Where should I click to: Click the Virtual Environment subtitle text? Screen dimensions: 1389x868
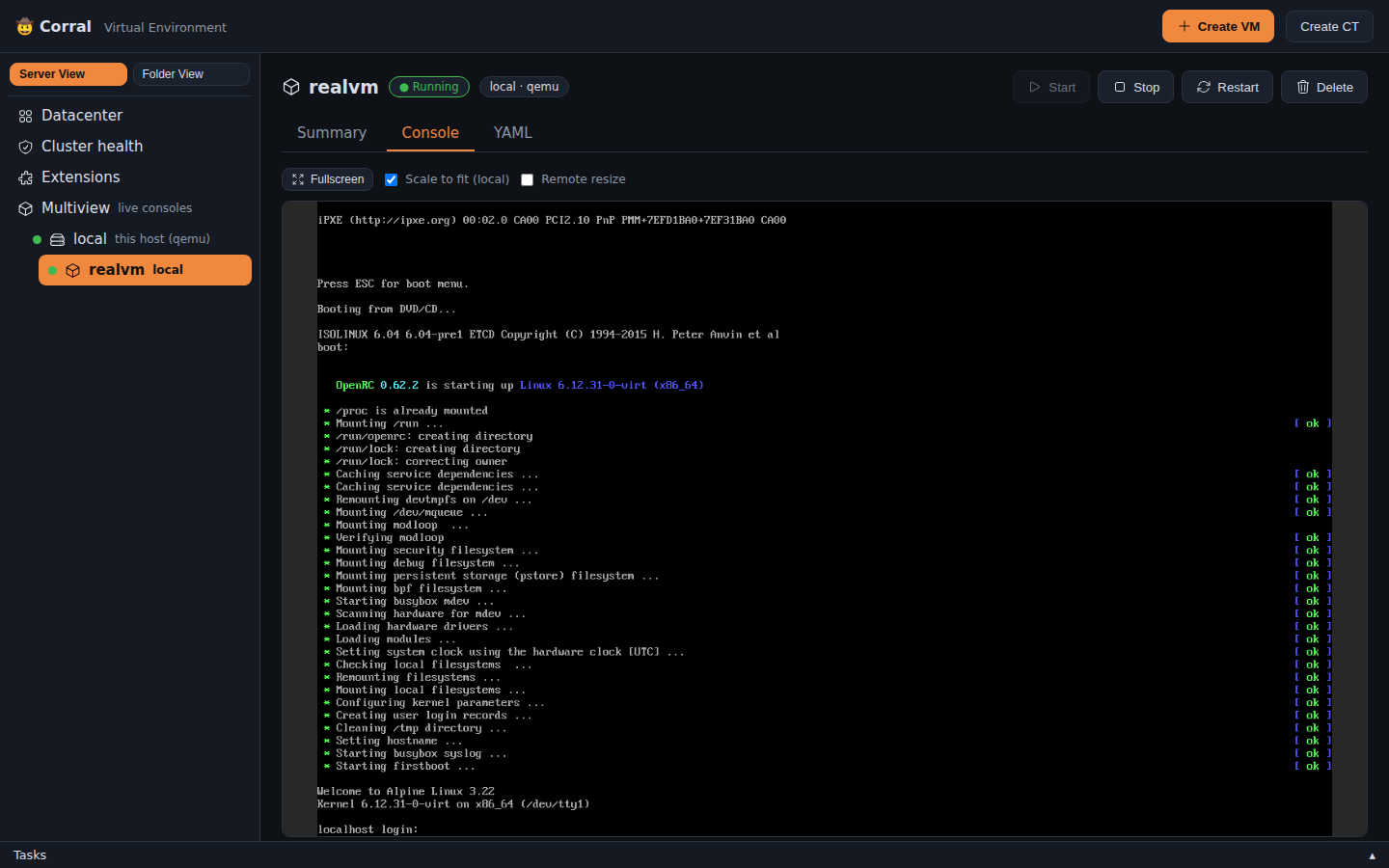[x=165, y=27]
